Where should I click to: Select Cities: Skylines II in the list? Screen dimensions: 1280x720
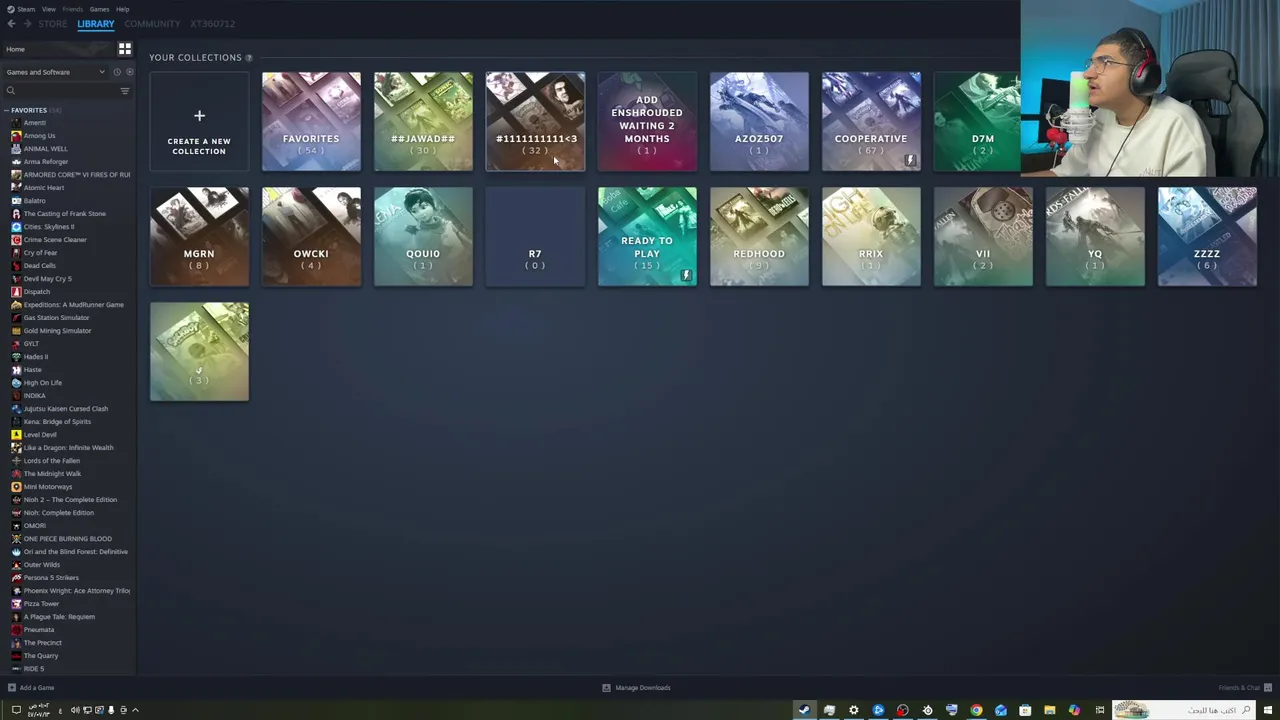click(x=48, y=227)
